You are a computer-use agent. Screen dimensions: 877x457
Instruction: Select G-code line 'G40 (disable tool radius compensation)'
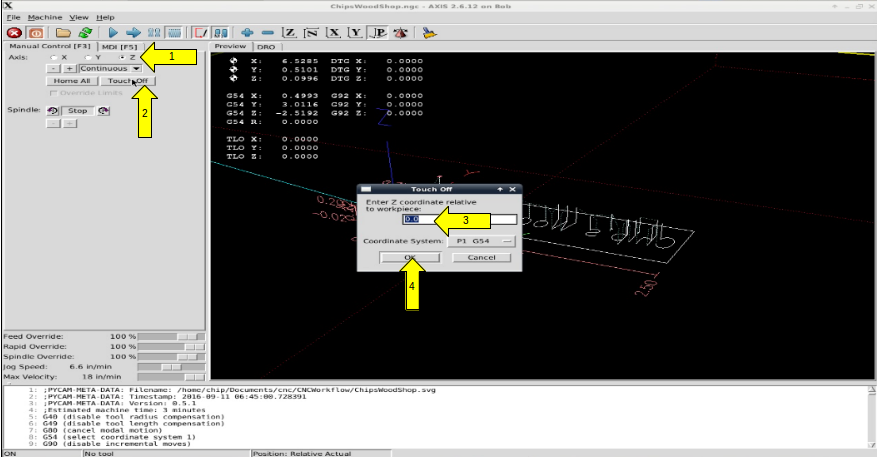134,417
